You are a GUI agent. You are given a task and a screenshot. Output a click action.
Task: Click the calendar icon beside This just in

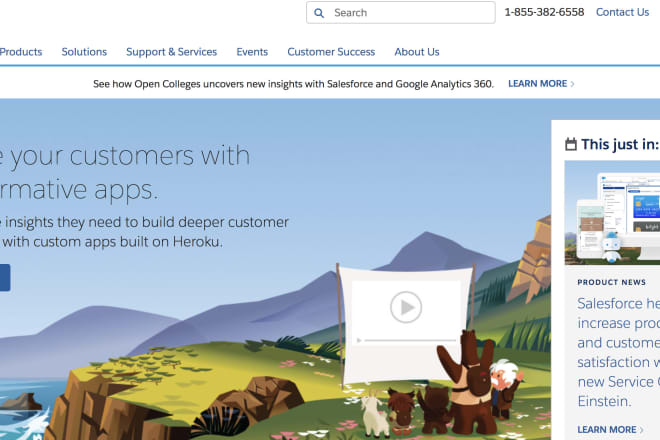point(571,144)
